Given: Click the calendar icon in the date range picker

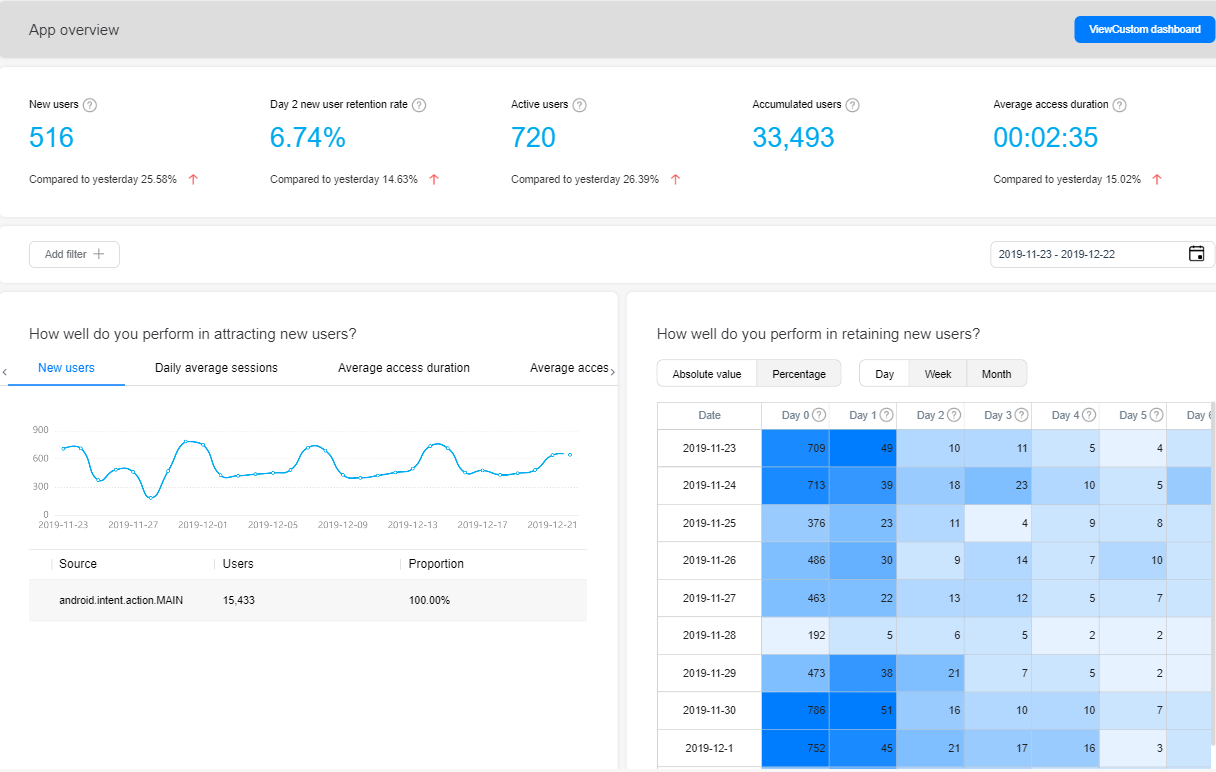Looking at the screenshot, I should coord(1196,254).
